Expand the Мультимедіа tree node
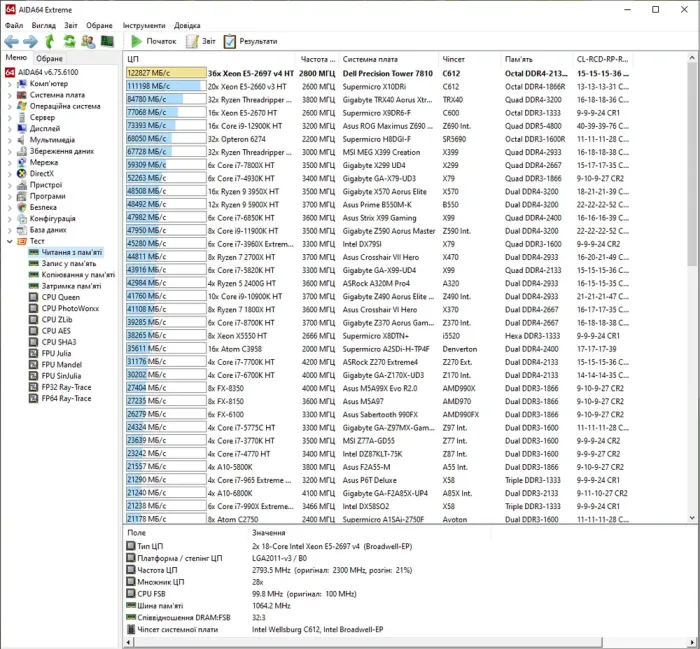The image size is (700, 649). [9, 140]
